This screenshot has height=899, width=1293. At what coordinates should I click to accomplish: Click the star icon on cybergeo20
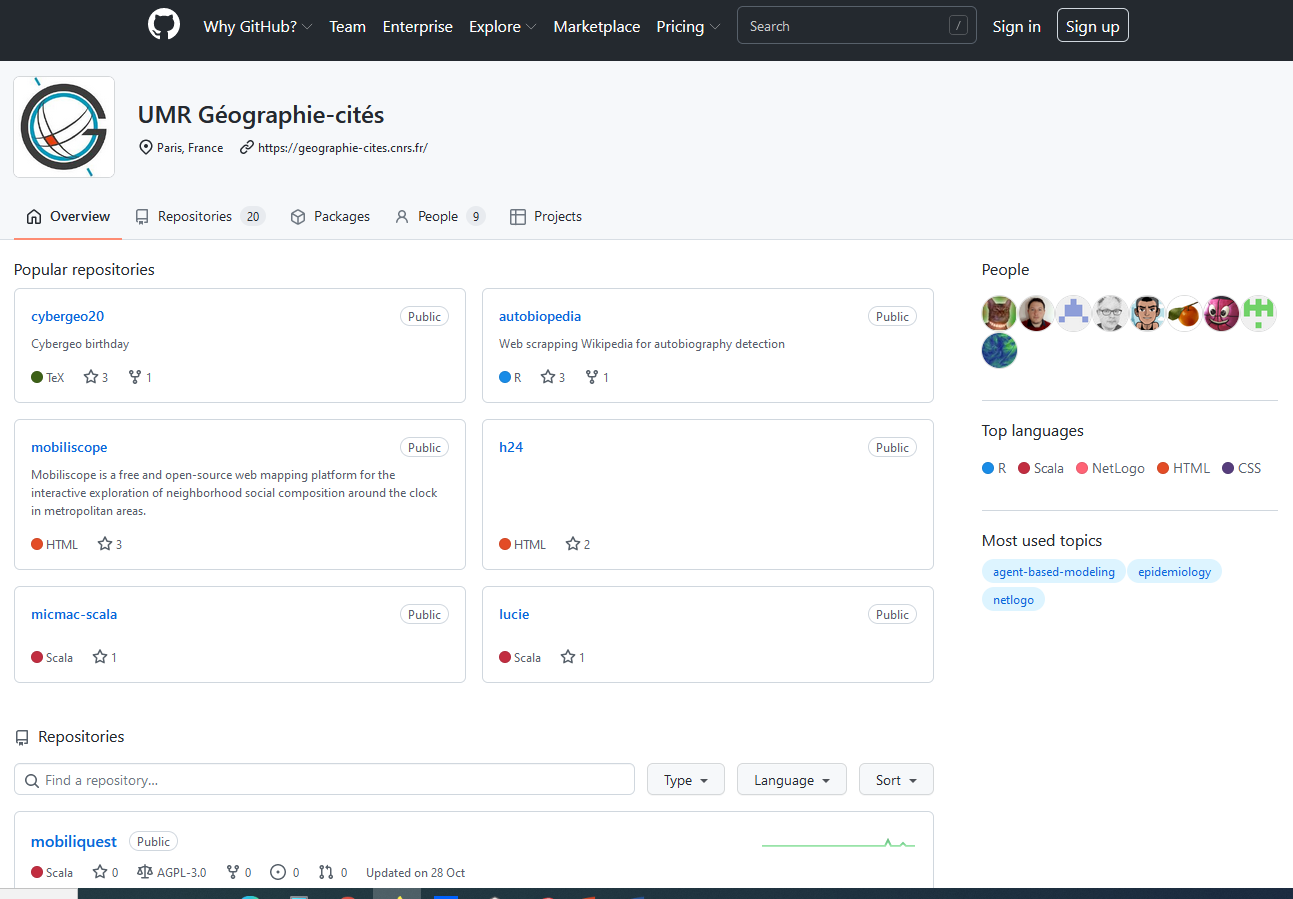(x=91, y=377)
